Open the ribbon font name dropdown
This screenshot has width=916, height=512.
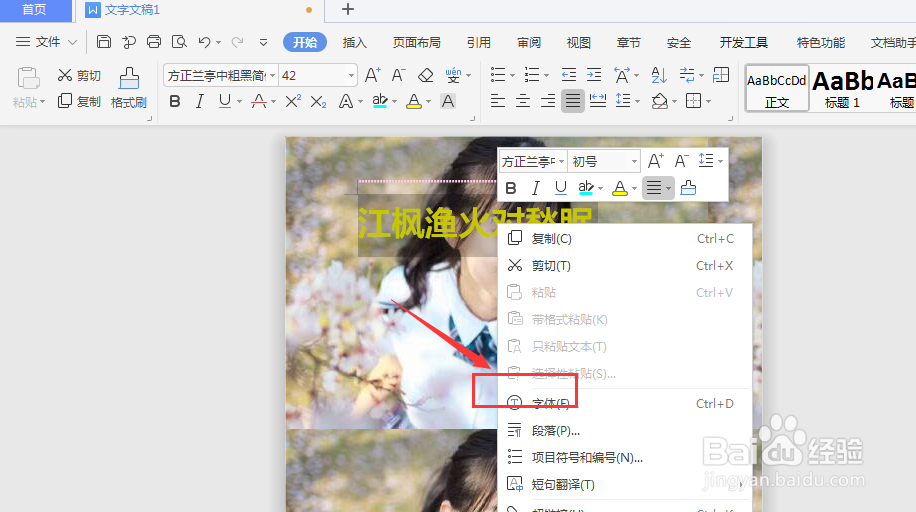tap(272, 75)
